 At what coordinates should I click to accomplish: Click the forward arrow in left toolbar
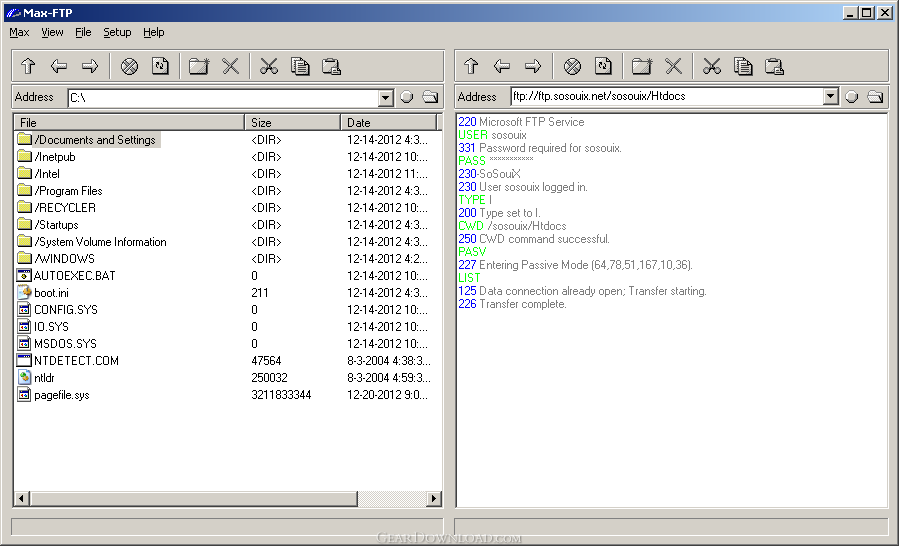90,67
